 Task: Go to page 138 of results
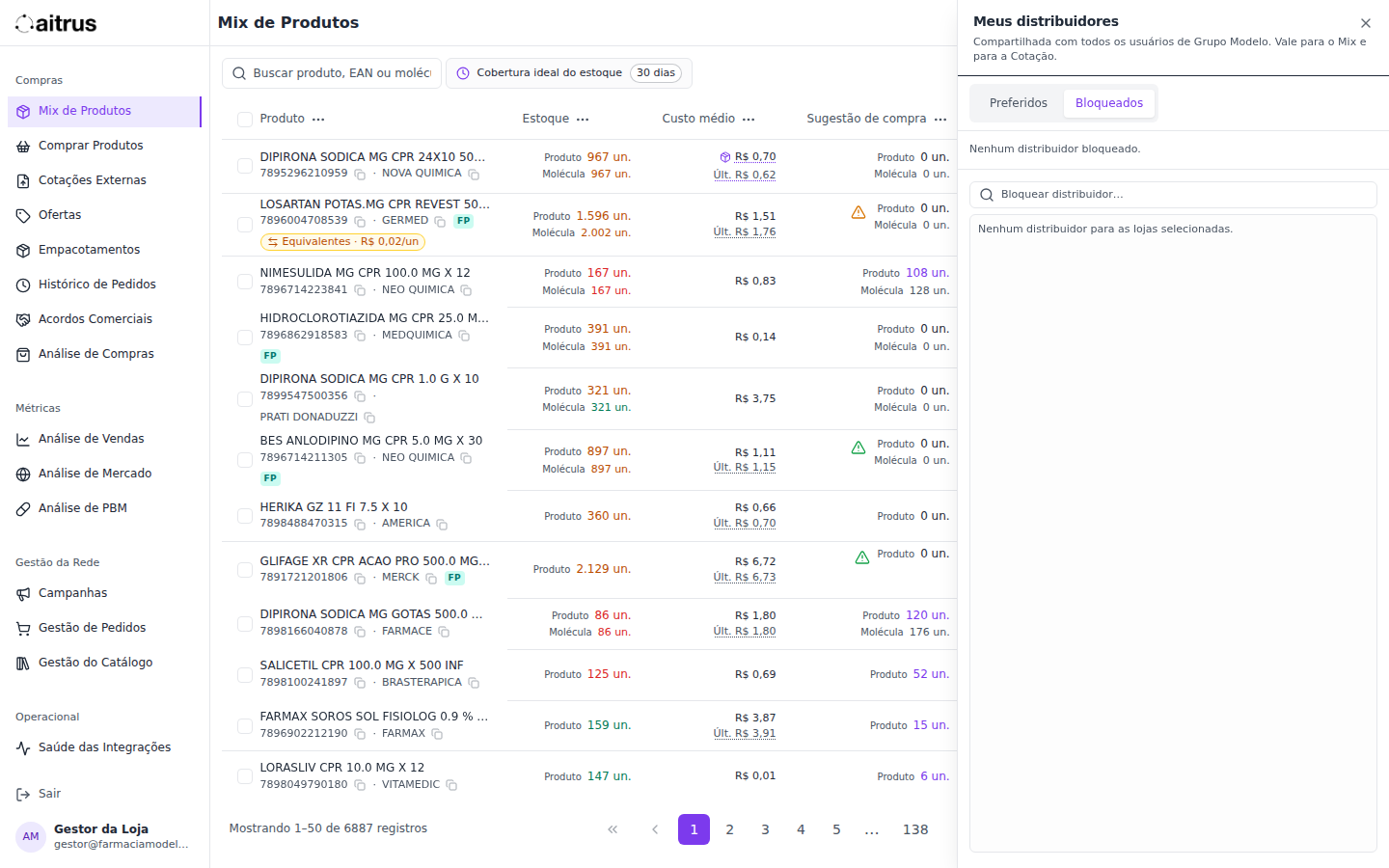pos(915,829)
